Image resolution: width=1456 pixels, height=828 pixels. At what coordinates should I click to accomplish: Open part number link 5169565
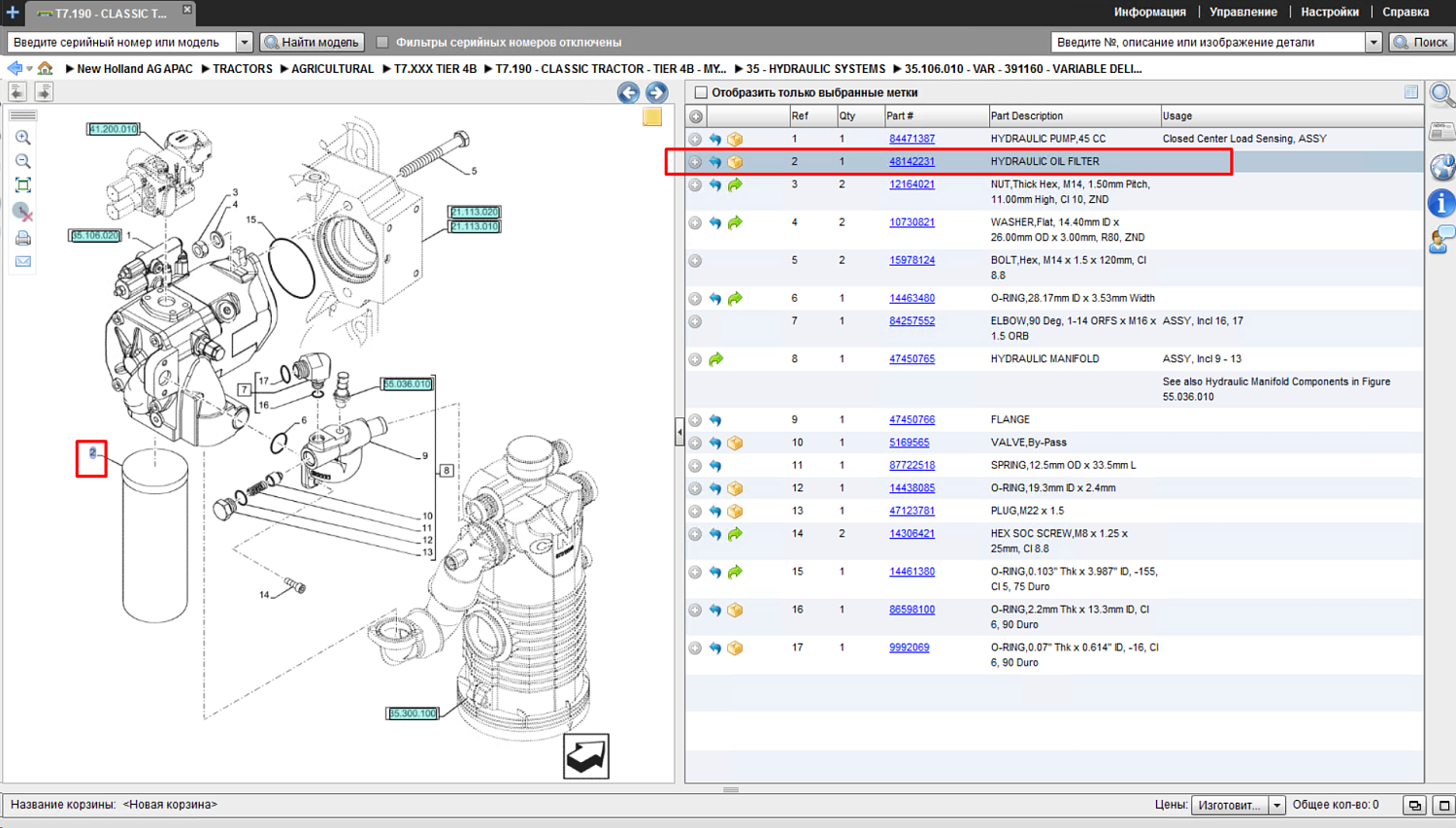click(909, 443)
